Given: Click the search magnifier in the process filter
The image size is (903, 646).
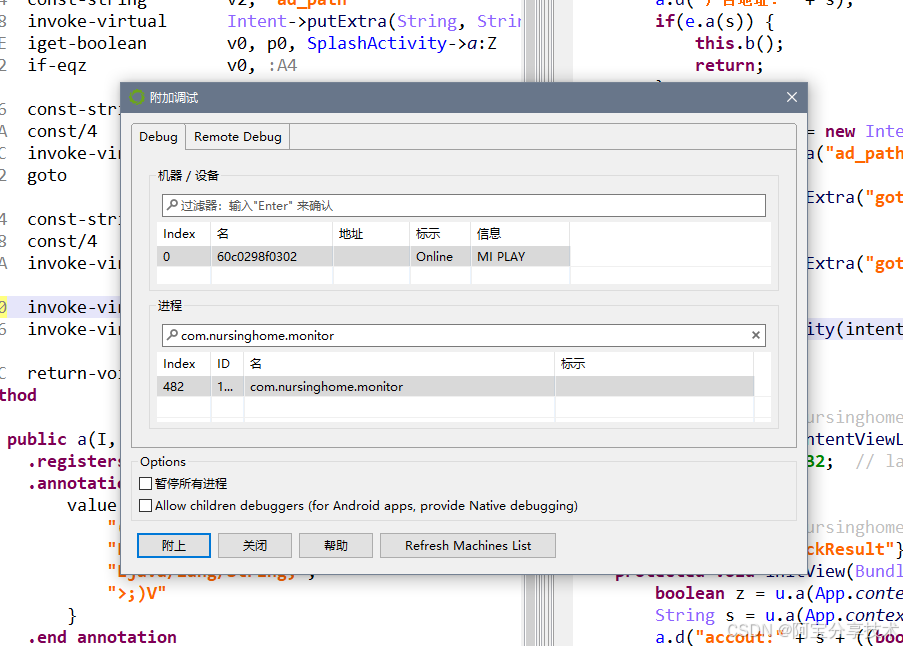Looking at the screenshot, I should pyautogui.click(x=172, y=335).
